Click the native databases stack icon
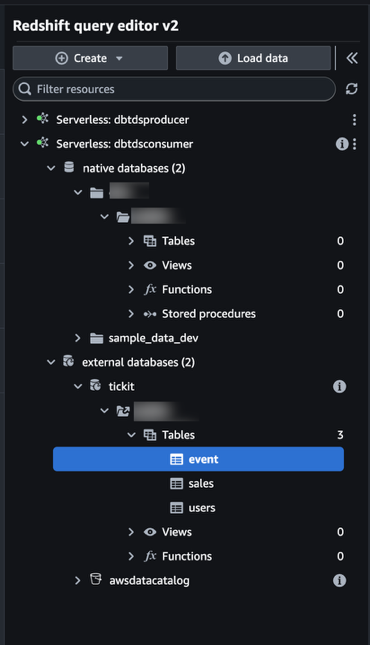 click(x=69, y=167)
